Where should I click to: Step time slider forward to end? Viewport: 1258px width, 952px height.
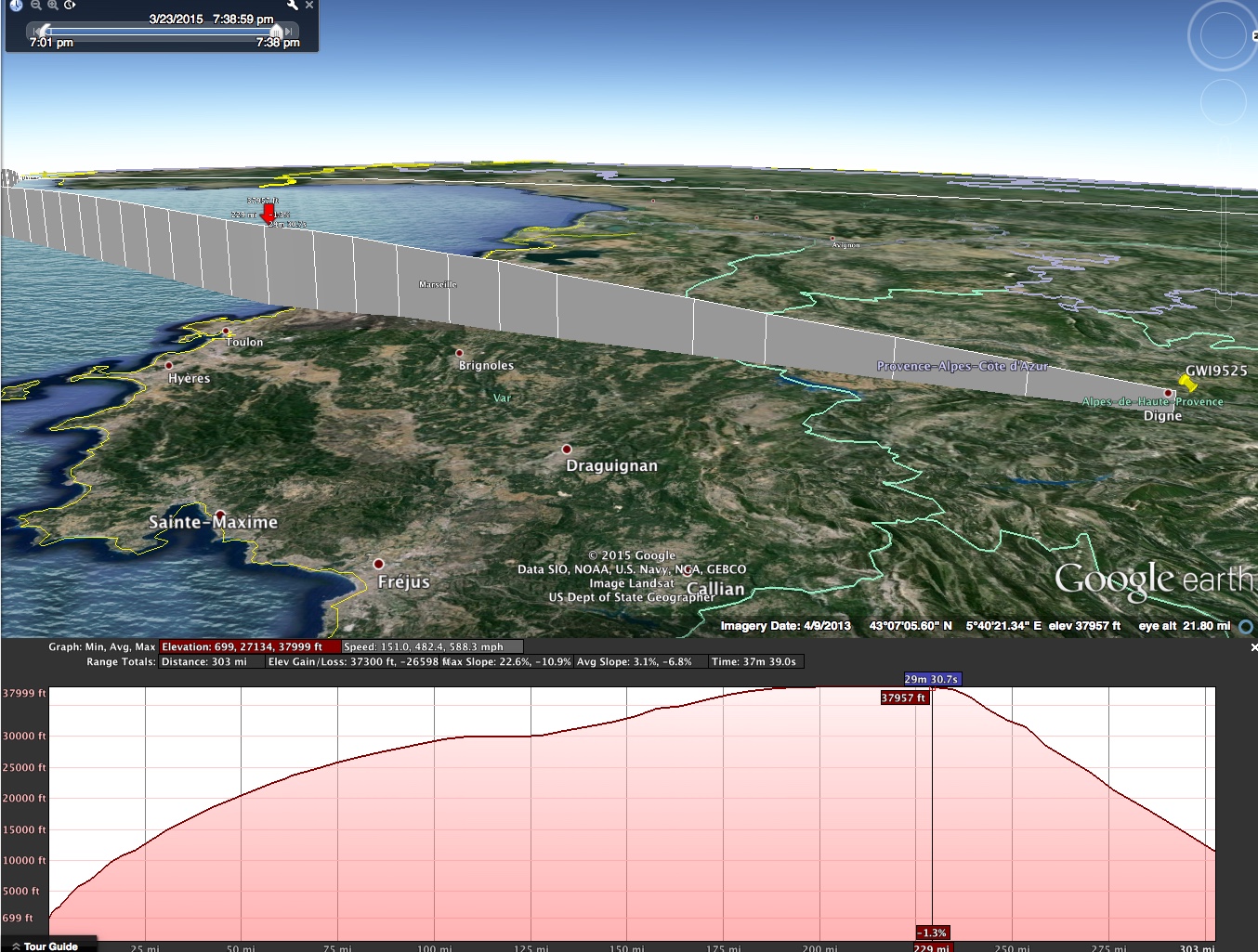point(289,31)
